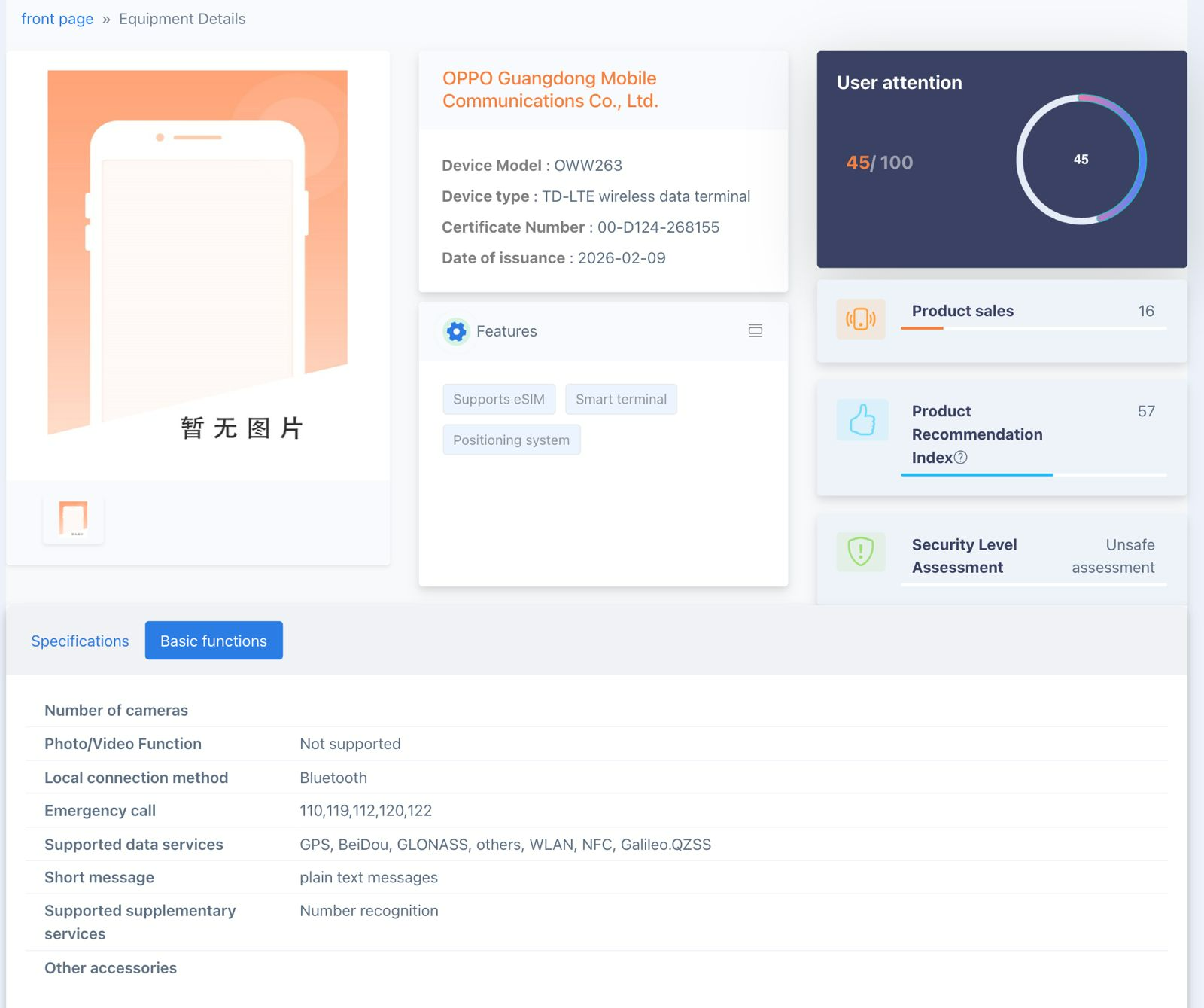1204x1008 pixels.
Task: Select the small phone image thumbnail
Action: (x=73, y=519)
